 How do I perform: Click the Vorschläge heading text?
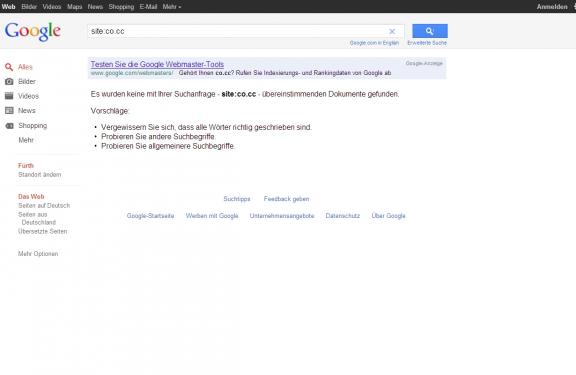click(110, 111)
